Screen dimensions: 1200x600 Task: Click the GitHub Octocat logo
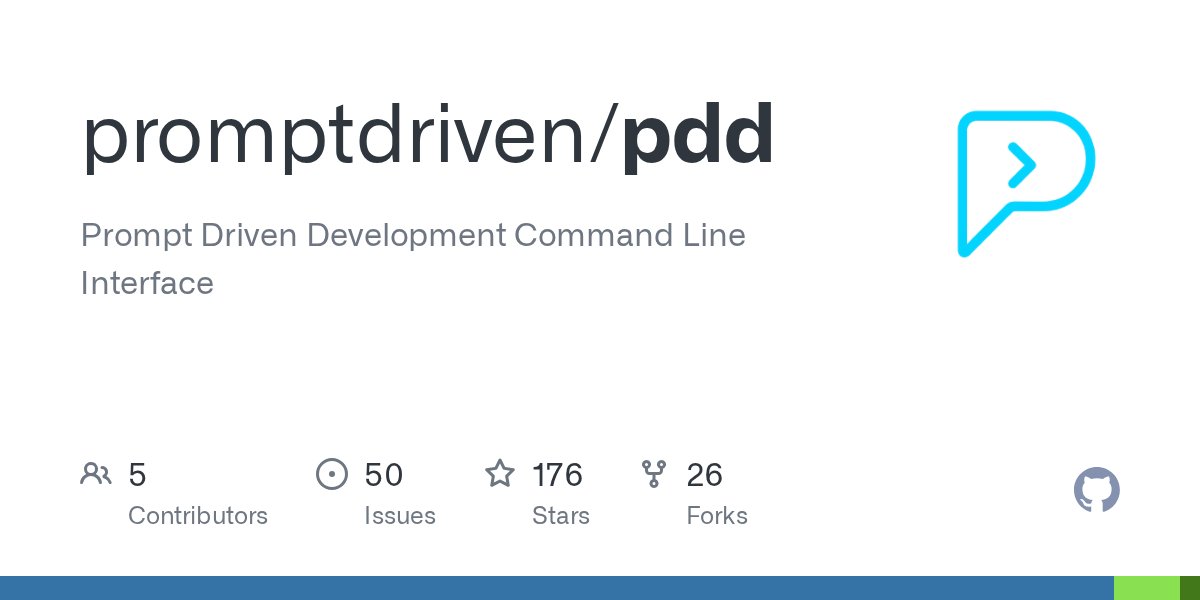click(x=1097, y=491)
